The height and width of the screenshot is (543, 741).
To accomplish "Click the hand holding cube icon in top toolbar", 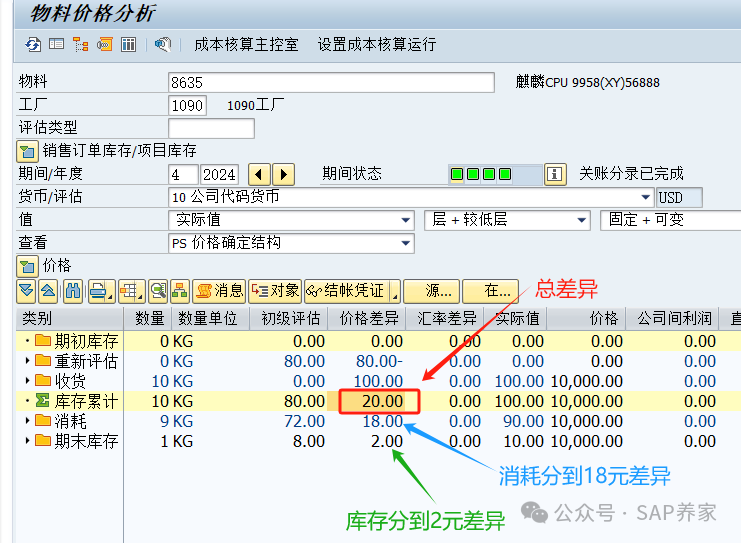I will pyautogui.click(x=163, y=45).
